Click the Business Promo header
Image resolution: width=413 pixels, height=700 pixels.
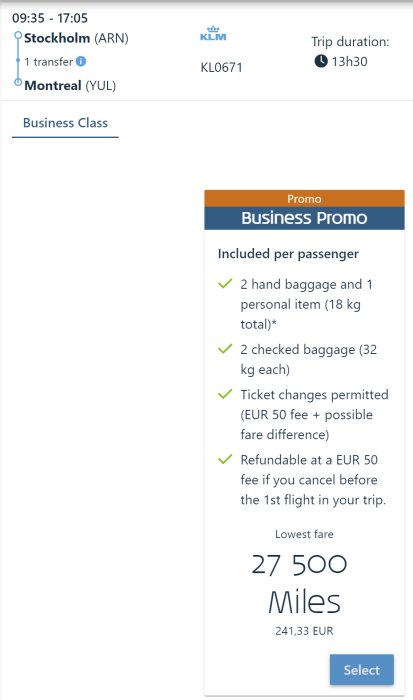(305, 218)
